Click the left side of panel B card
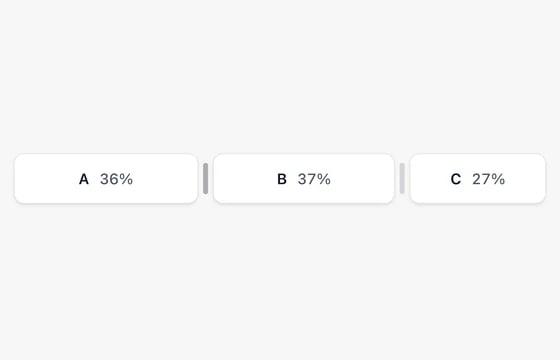The image size is (560, 360). pos(216,179)
